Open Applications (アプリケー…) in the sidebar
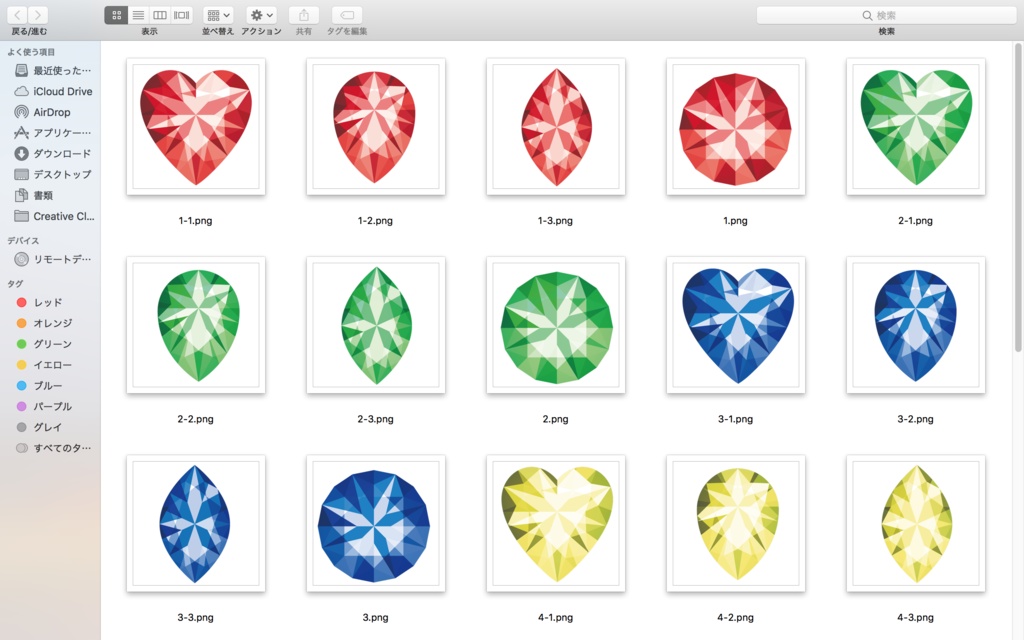This screenshot has height=640, width=1024. 52,133
